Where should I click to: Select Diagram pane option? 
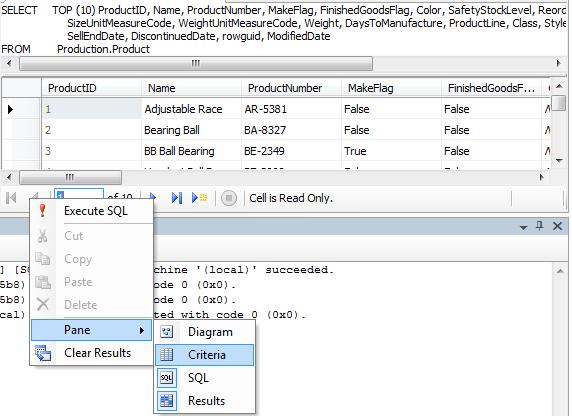point(205,332)
